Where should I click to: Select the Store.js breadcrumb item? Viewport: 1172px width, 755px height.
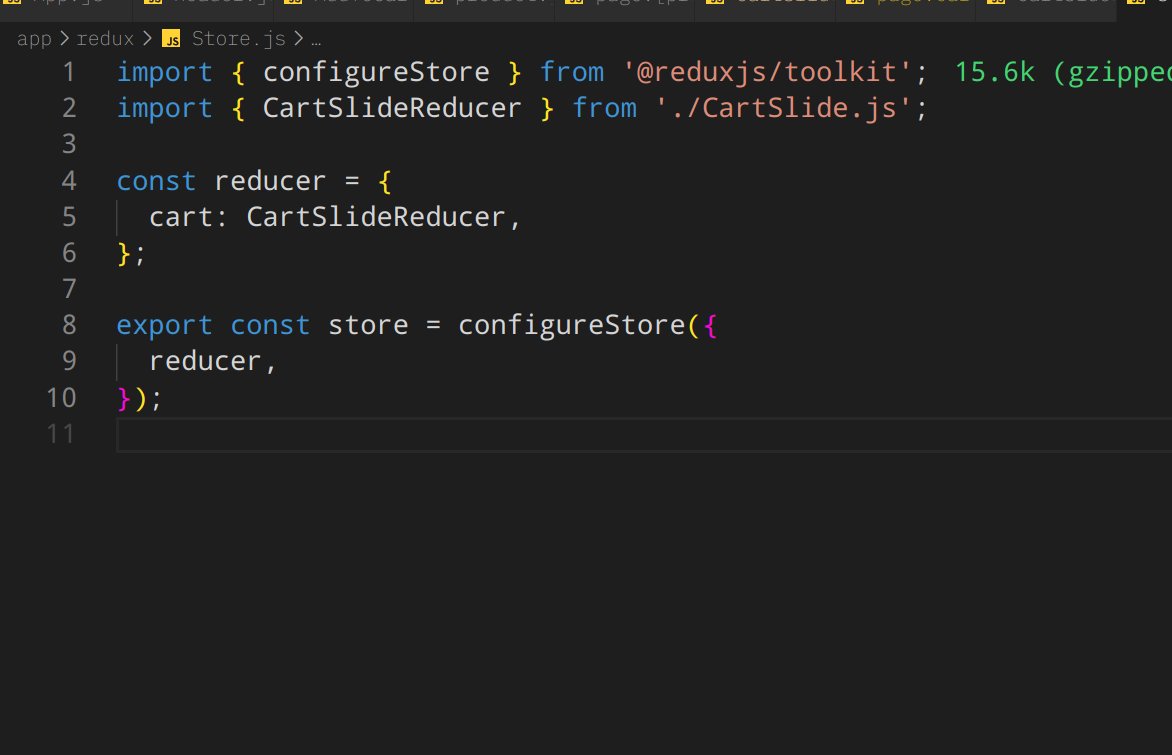[238, 40]
